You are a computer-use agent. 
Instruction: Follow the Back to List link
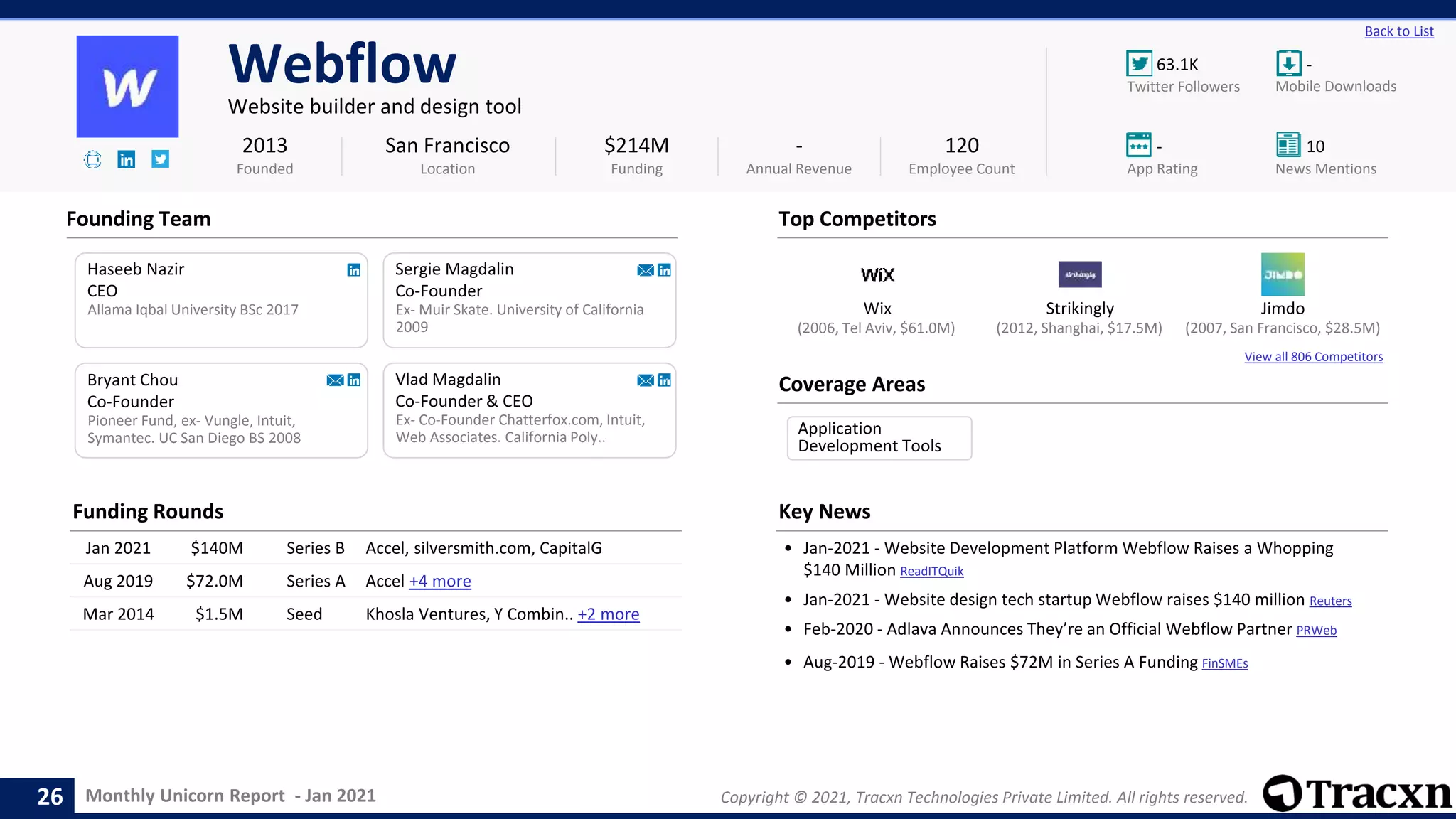tap(1398, 31)
